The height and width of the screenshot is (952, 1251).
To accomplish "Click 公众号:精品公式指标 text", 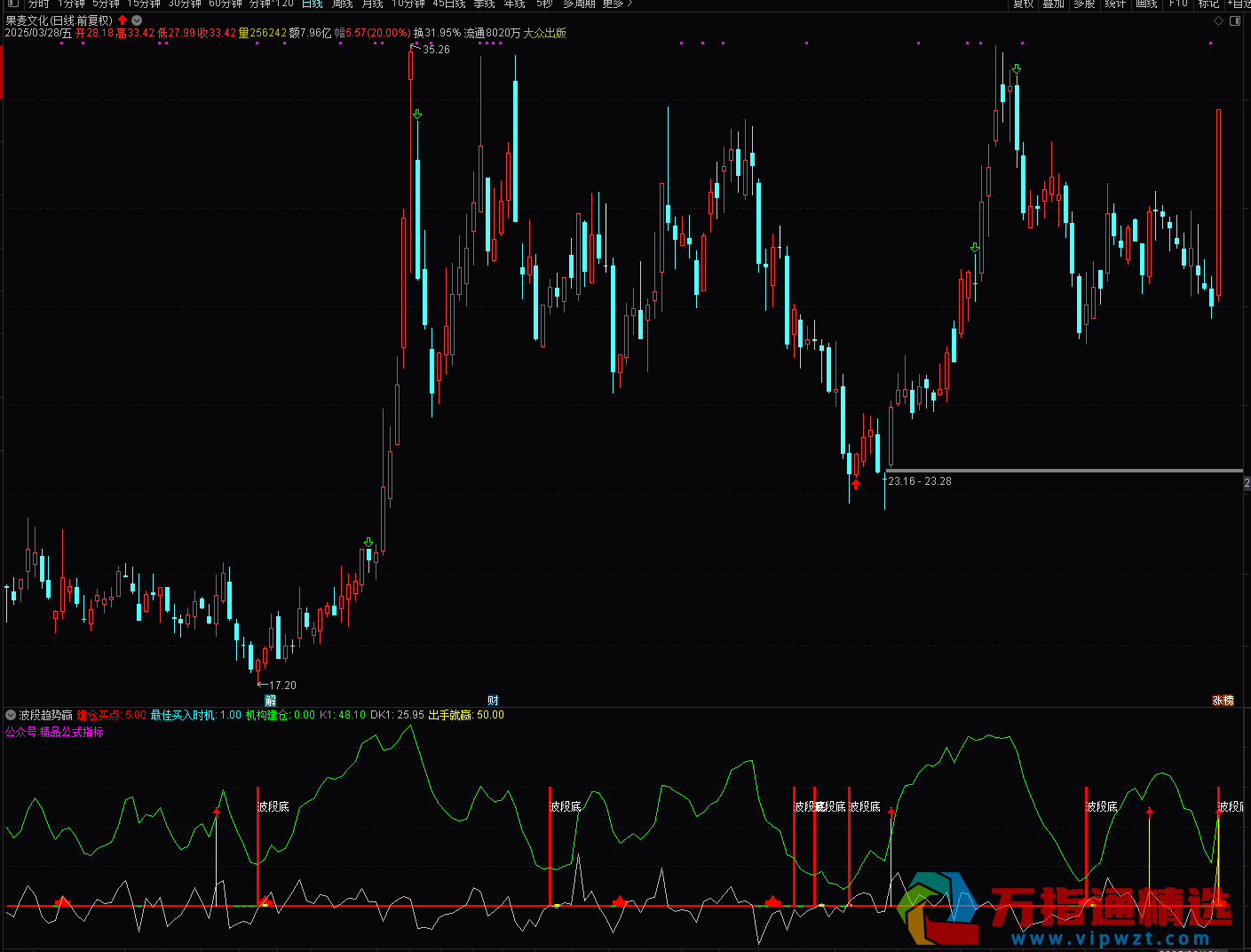I will (54, 732).
